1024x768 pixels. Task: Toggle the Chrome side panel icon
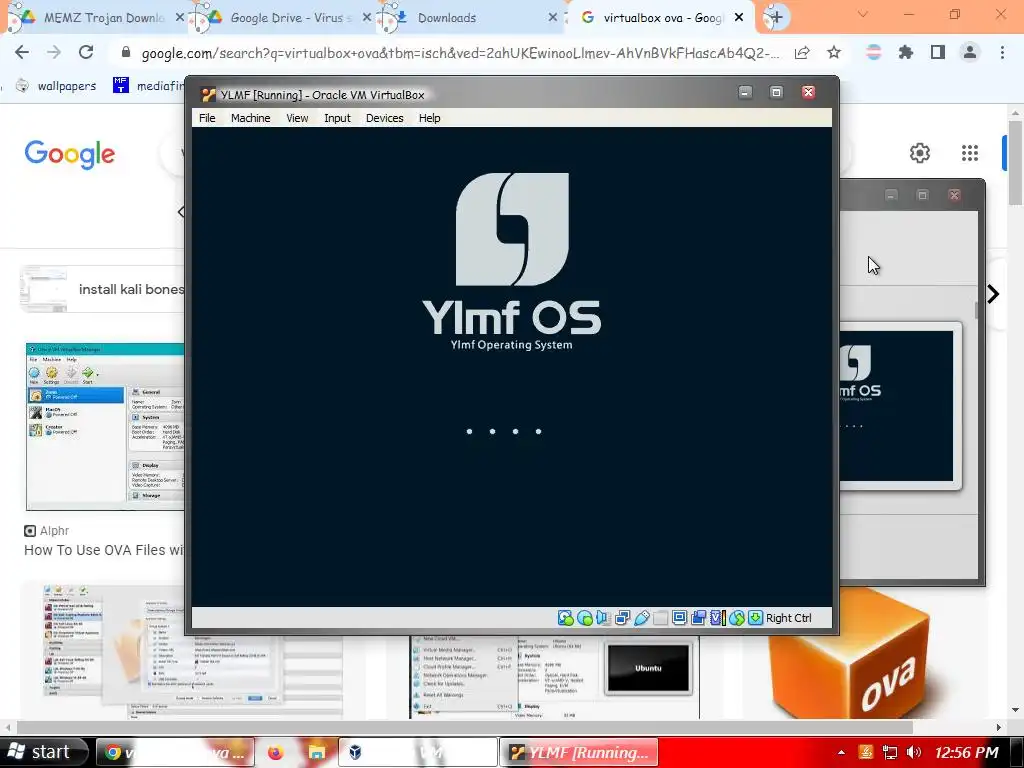[938, 52]
